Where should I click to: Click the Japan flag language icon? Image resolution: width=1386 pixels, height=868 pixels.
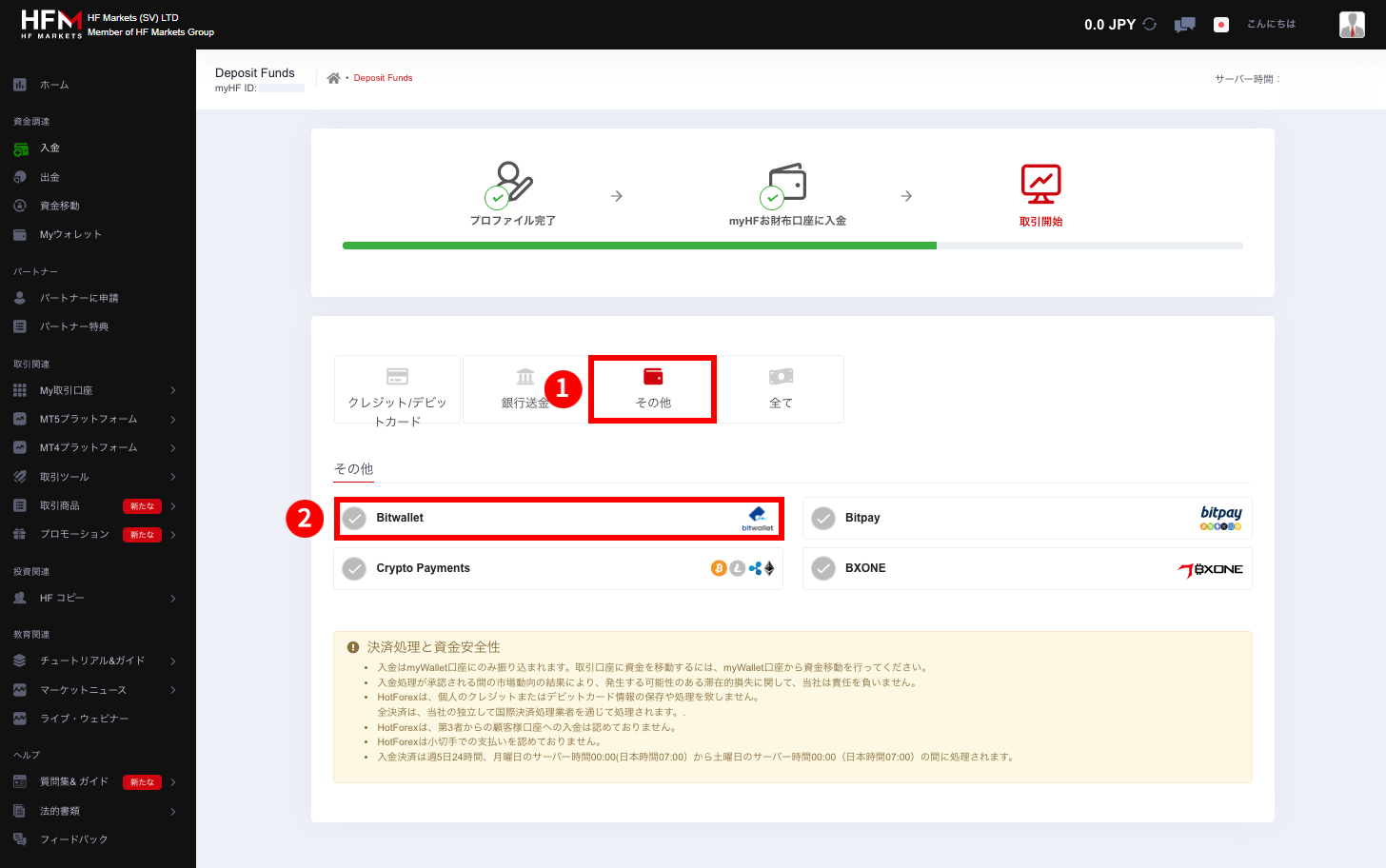[x=1220, y=24]
